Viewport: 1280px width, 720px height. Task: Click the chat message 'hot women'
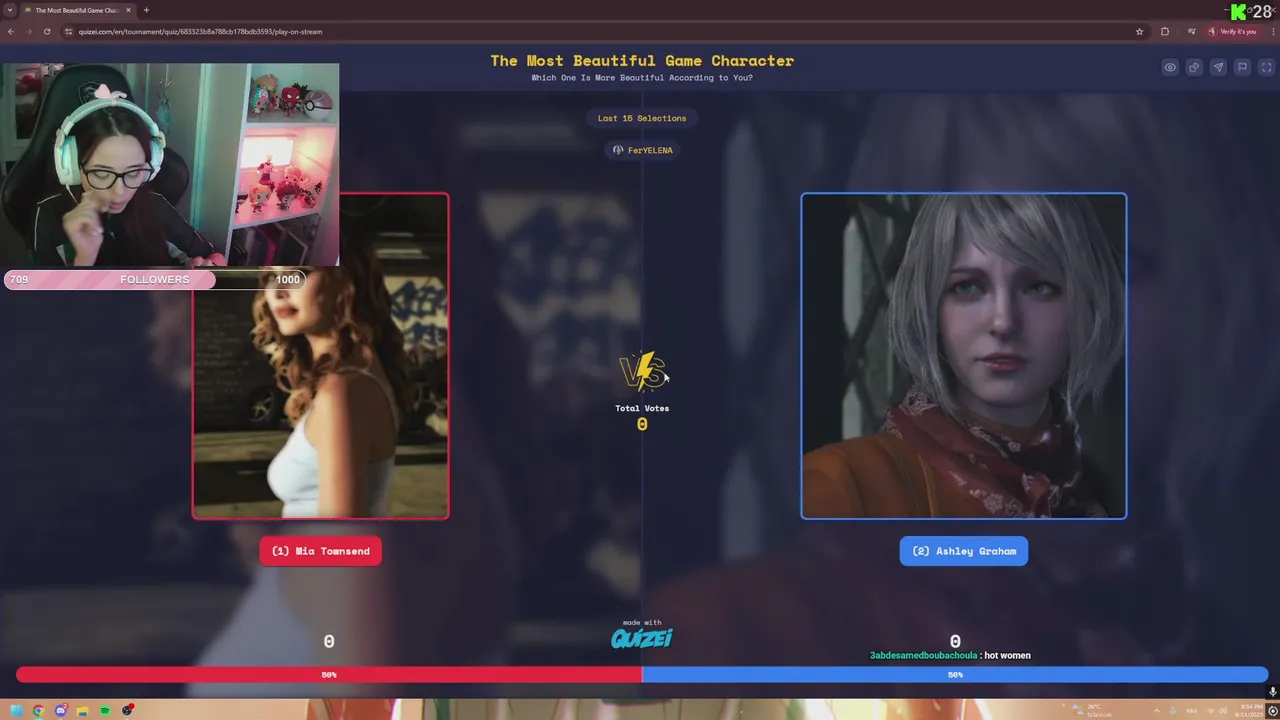[1007, 655]
